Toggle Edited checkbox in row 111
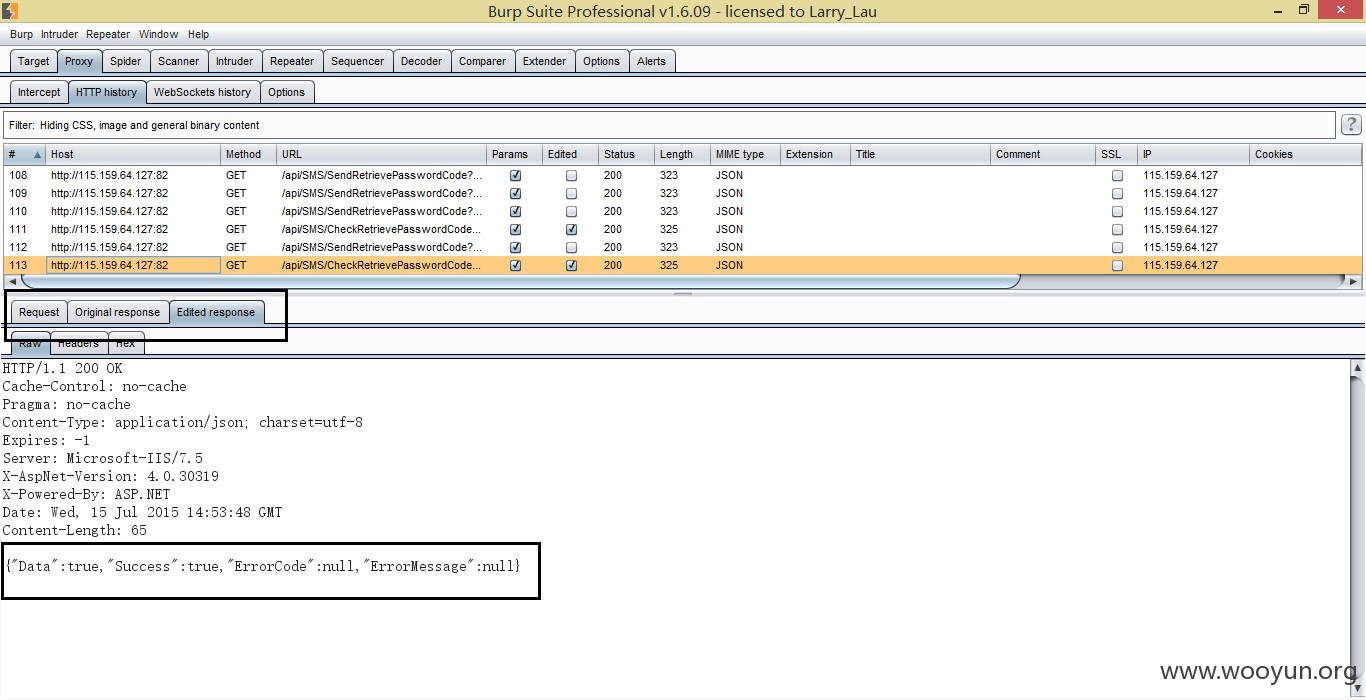The width and height of the screenshot is (1366, 700). (571, 229)
